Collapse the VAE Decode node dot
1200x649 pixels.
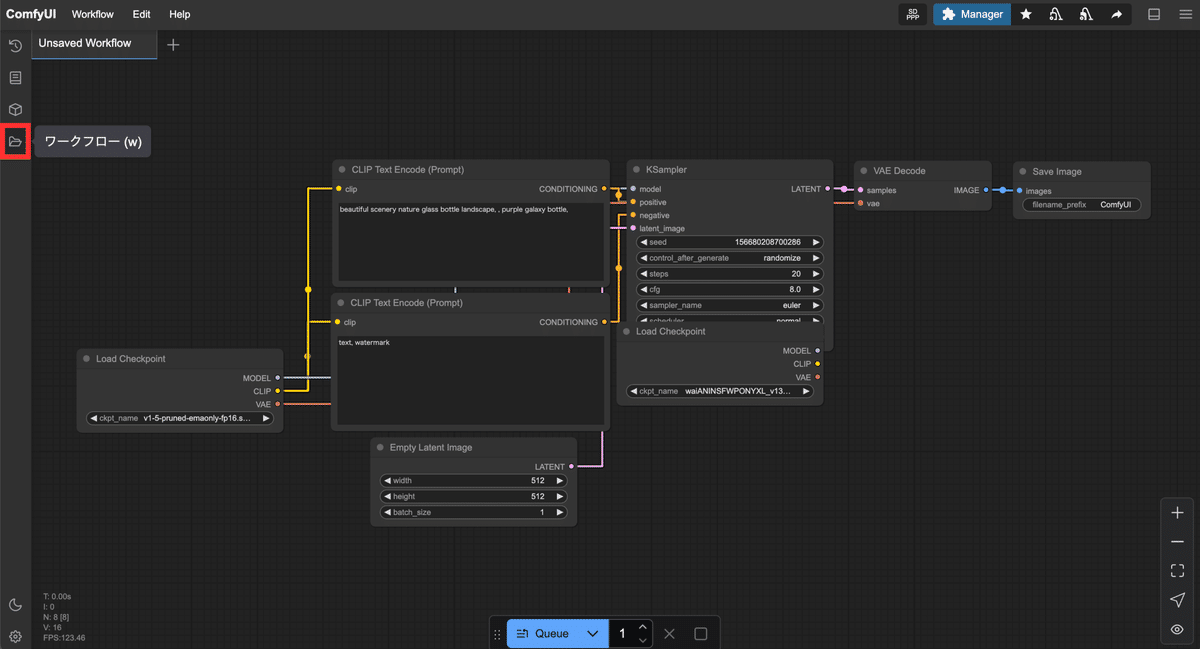862,171
